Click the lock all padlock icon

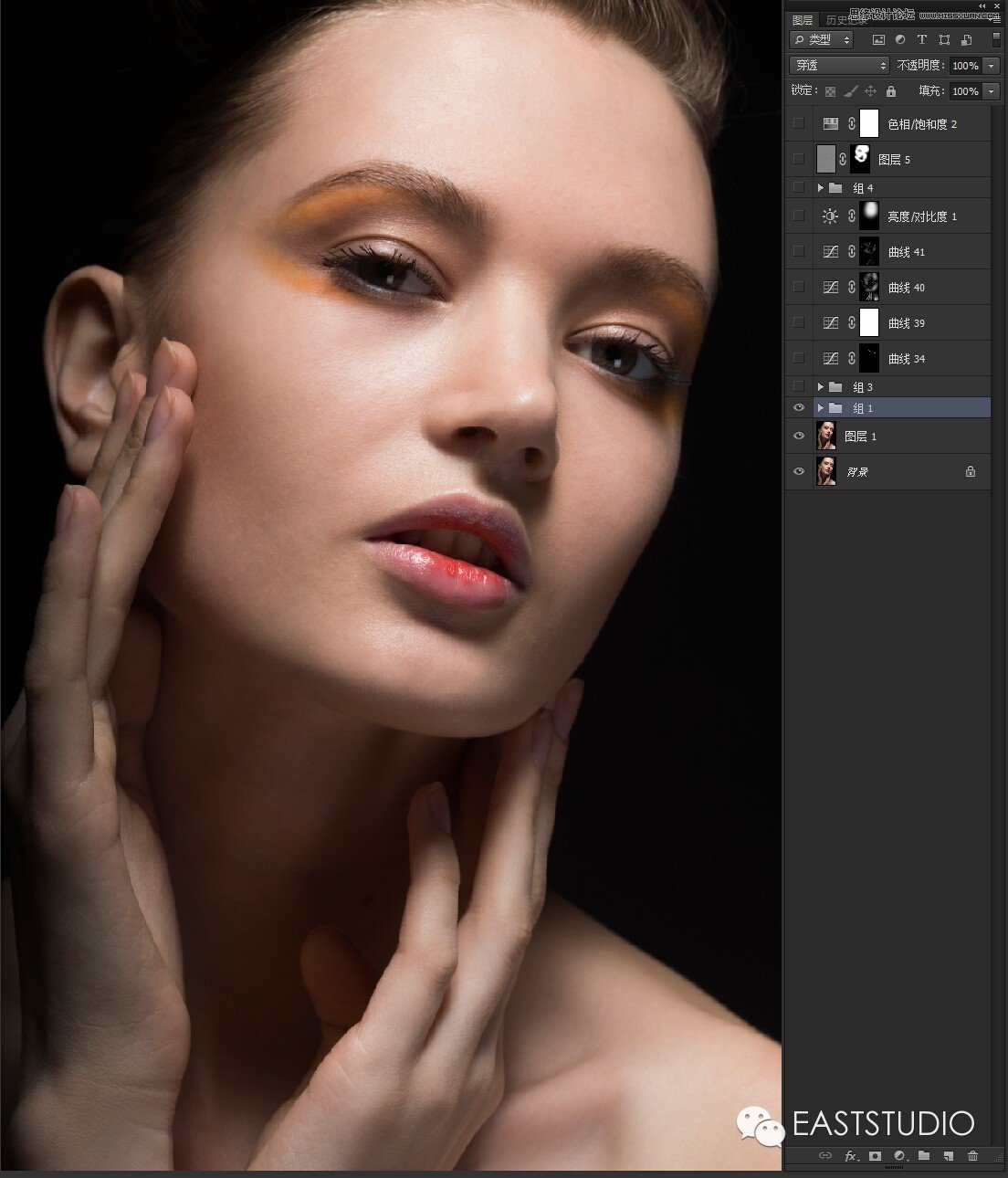[891, 91]
